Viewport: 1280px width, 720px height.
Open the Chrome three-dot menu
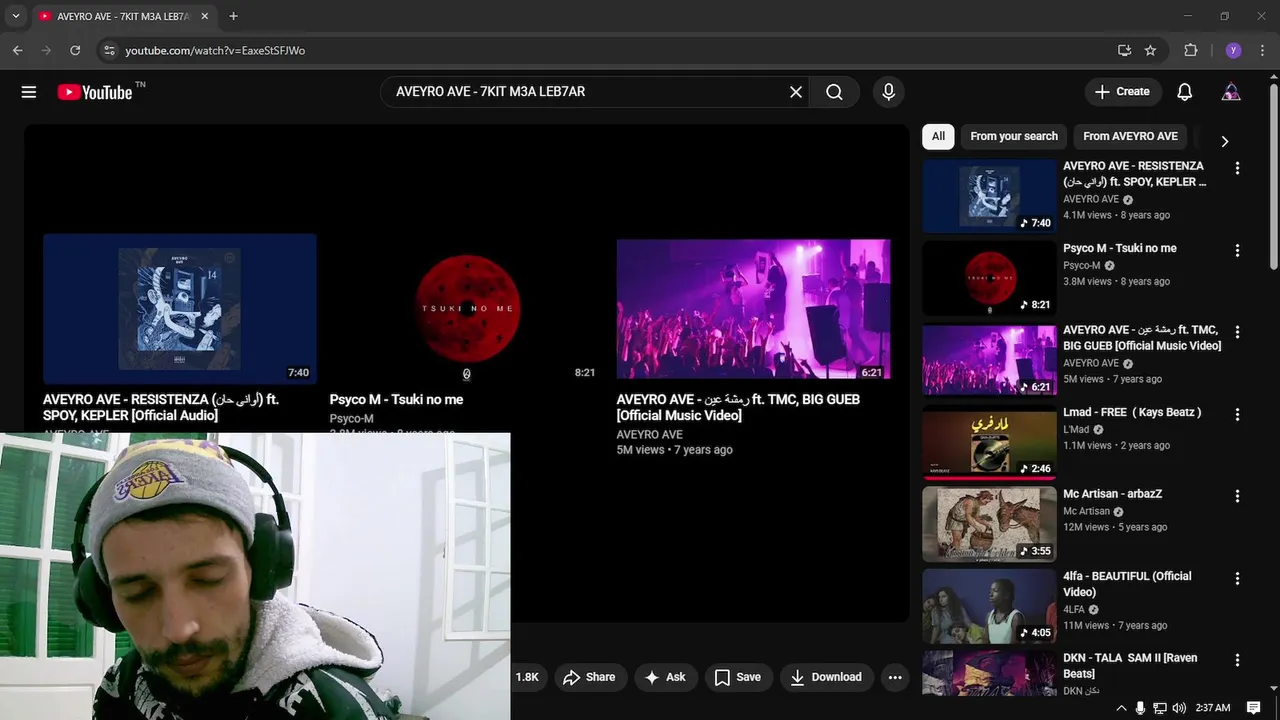pos(1262,50)
